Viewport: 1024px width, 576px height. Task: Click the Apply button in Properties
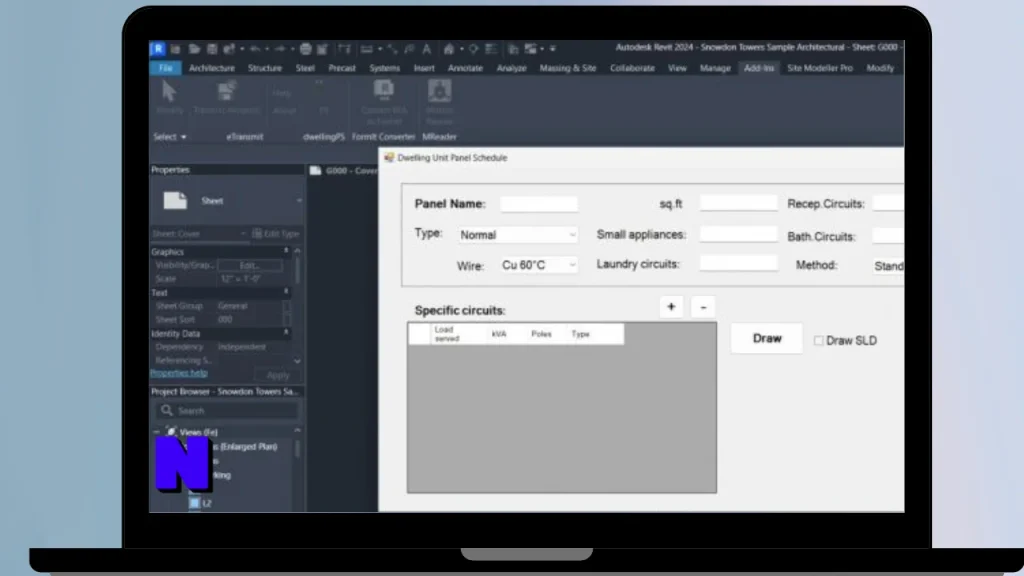(278, 375)
